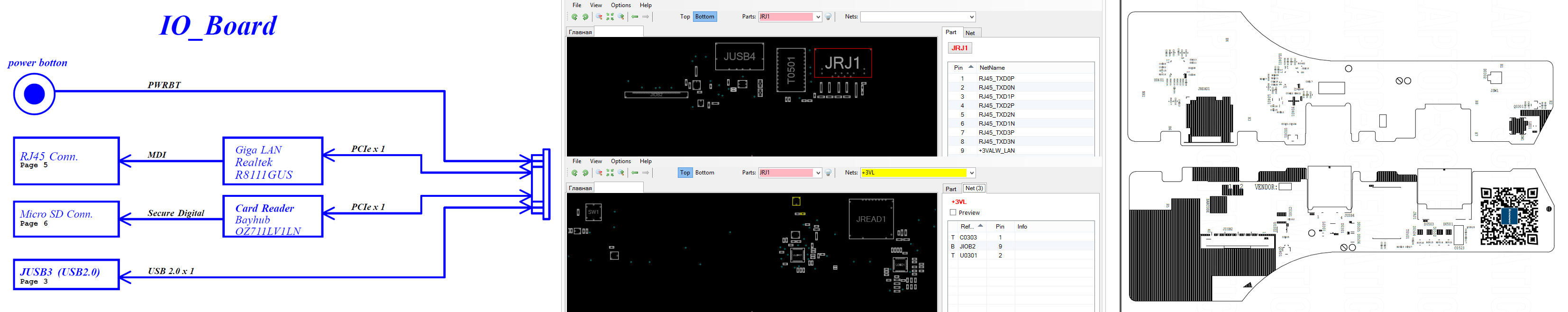Click light bulb icon beside lower Parts field

coord(829,173)
